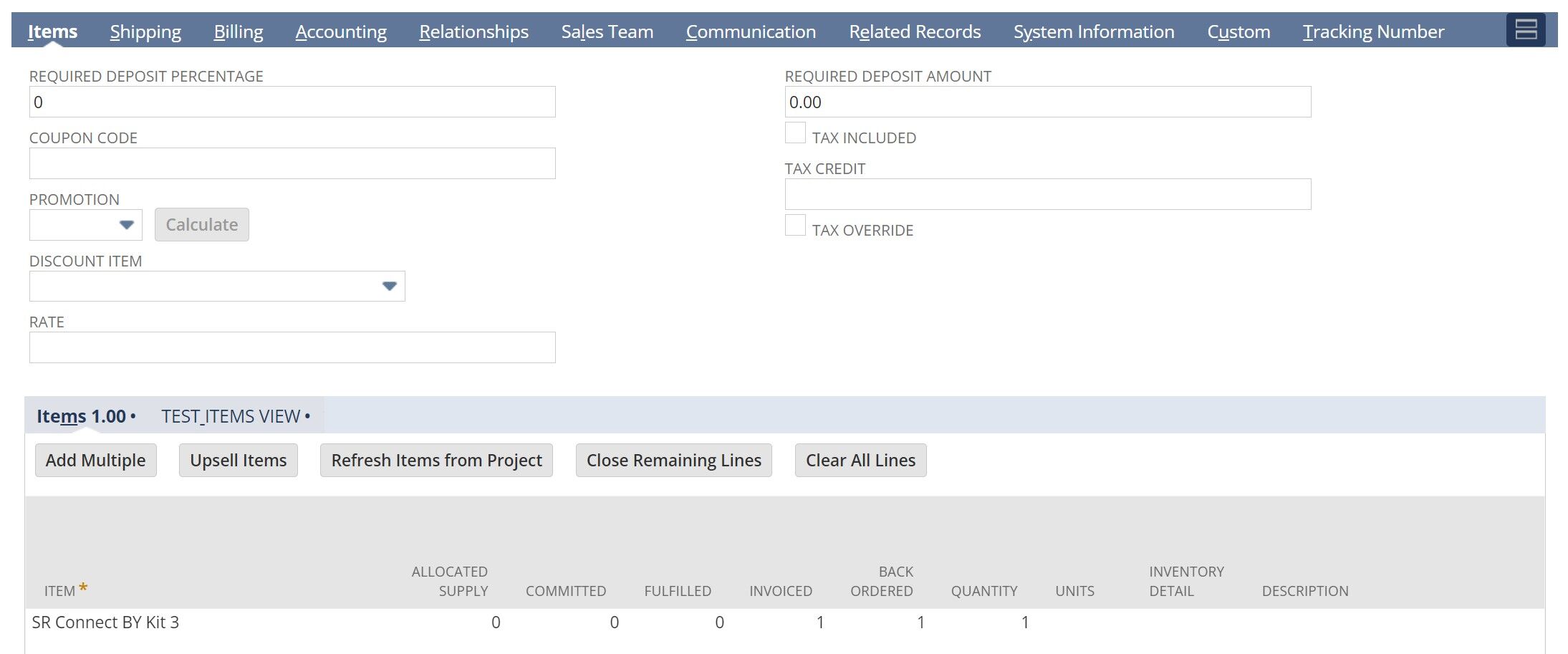
Task: Switch to the Billing tab
Action: click(238, 32)
